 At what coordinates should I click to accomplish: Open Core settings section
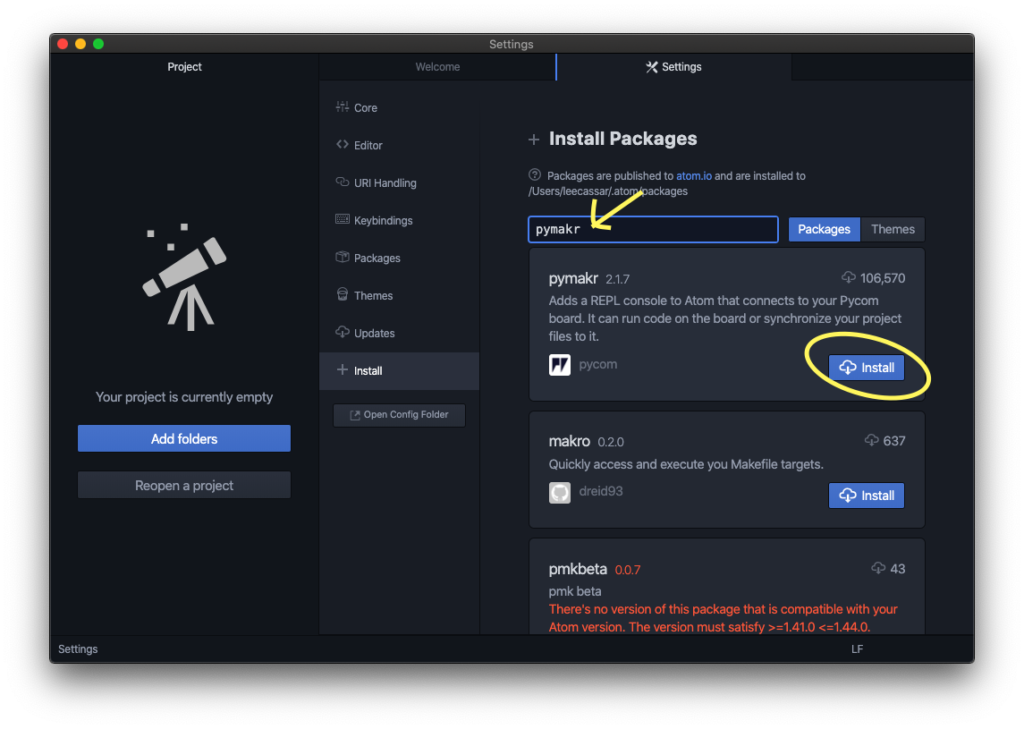(399, 108)
